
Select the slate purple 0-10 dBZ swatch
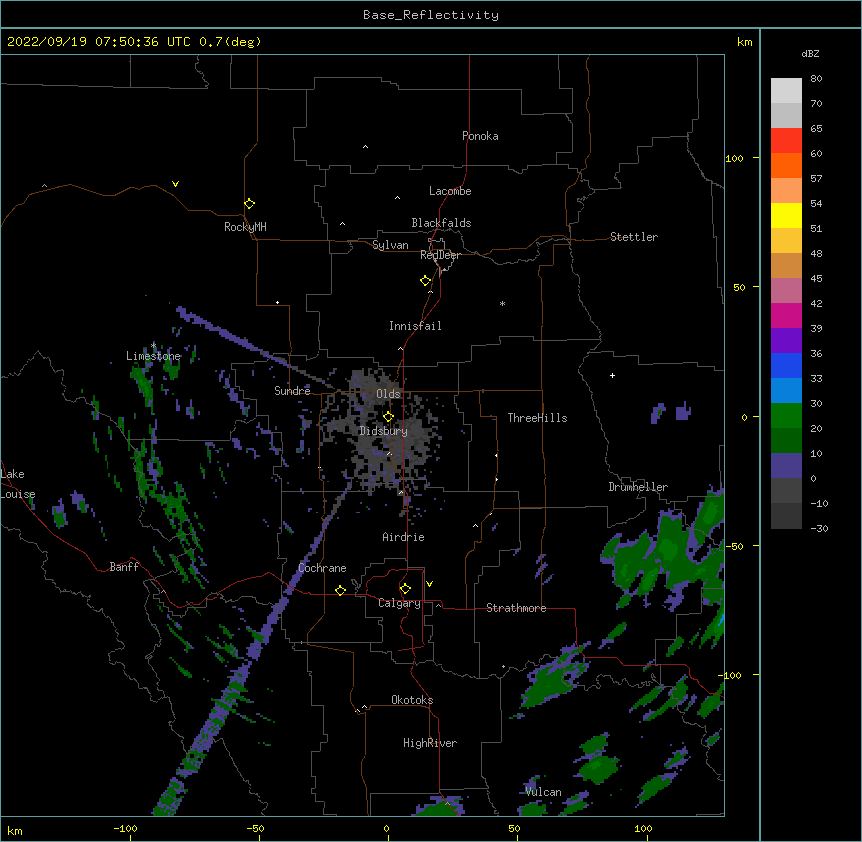pyautogui.click(x=786, y=466)
